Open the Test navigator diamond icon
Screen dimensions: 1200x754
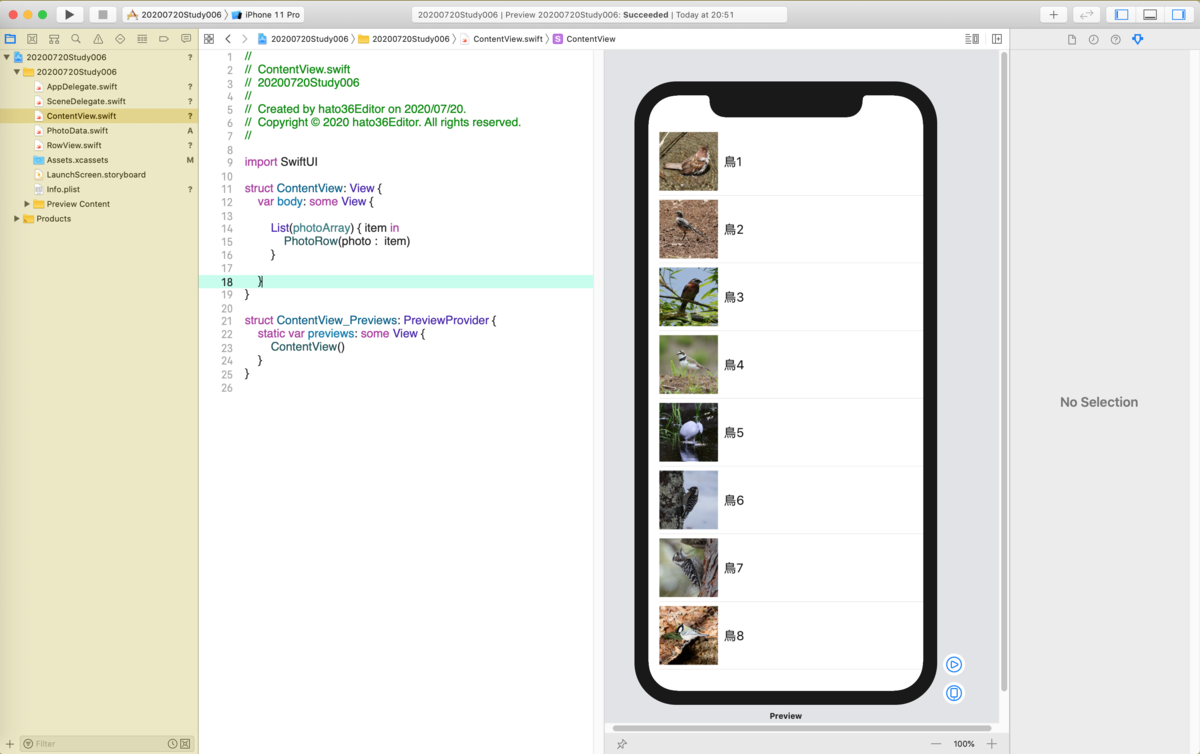120,39
